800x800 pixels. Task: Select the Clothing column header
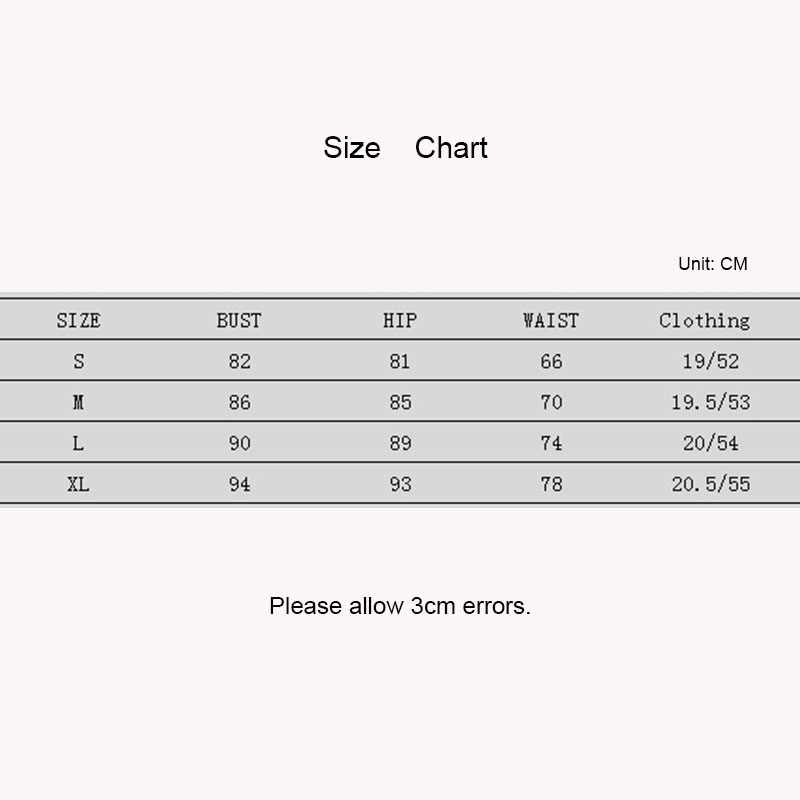coord(704,321)
